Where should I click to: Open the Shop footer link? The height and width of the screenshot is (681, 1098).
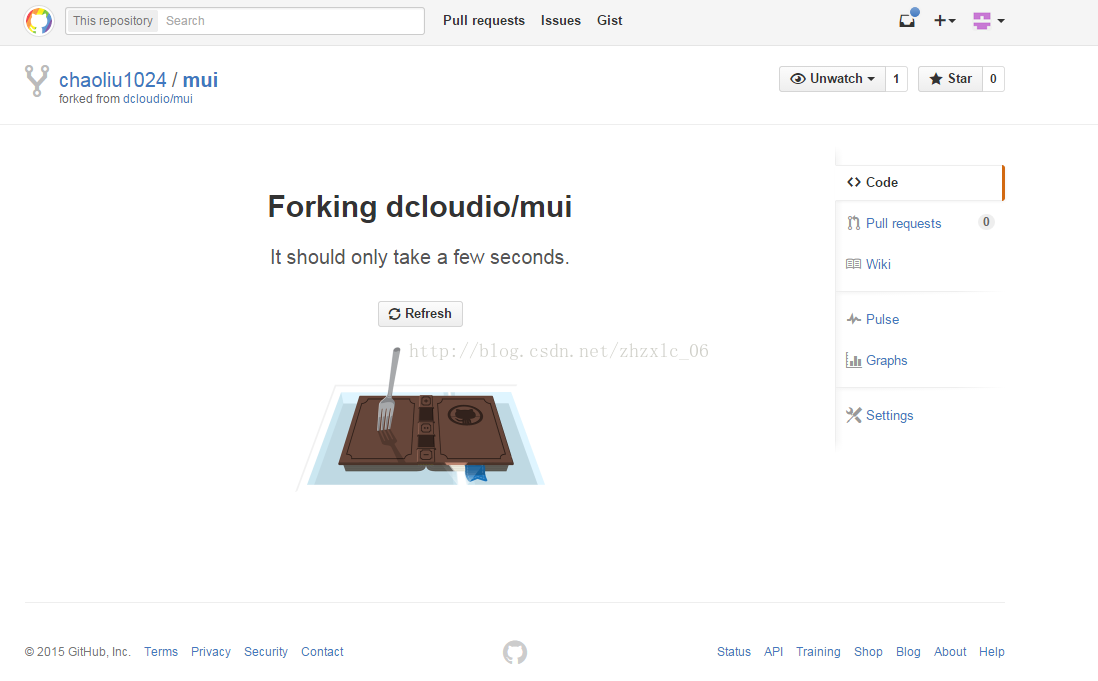click(868, 652)
